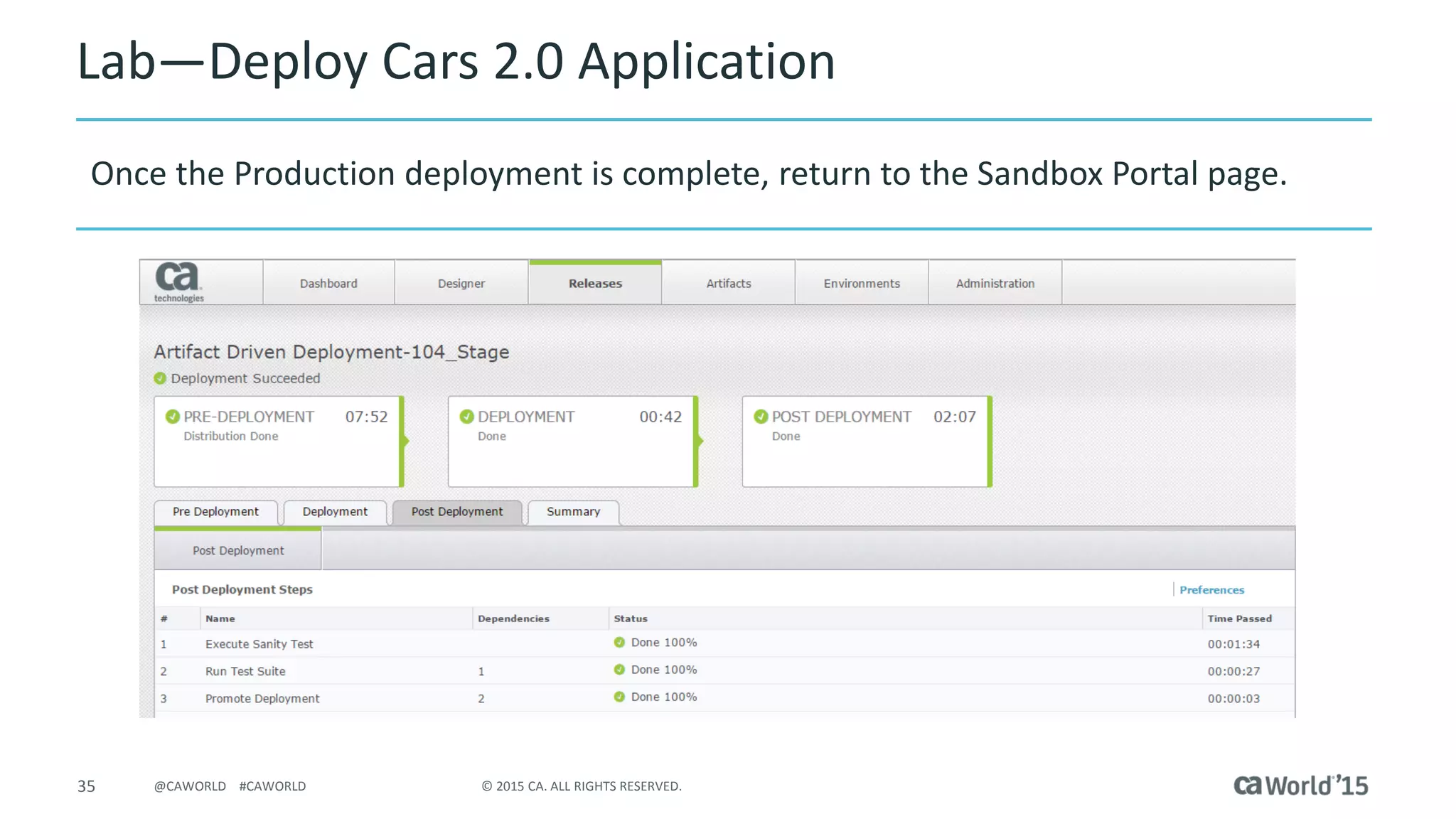Screen dimensions: 1456x819
Task: Click the Deployment Succeeded status text
Action: [x=245, y=378]
